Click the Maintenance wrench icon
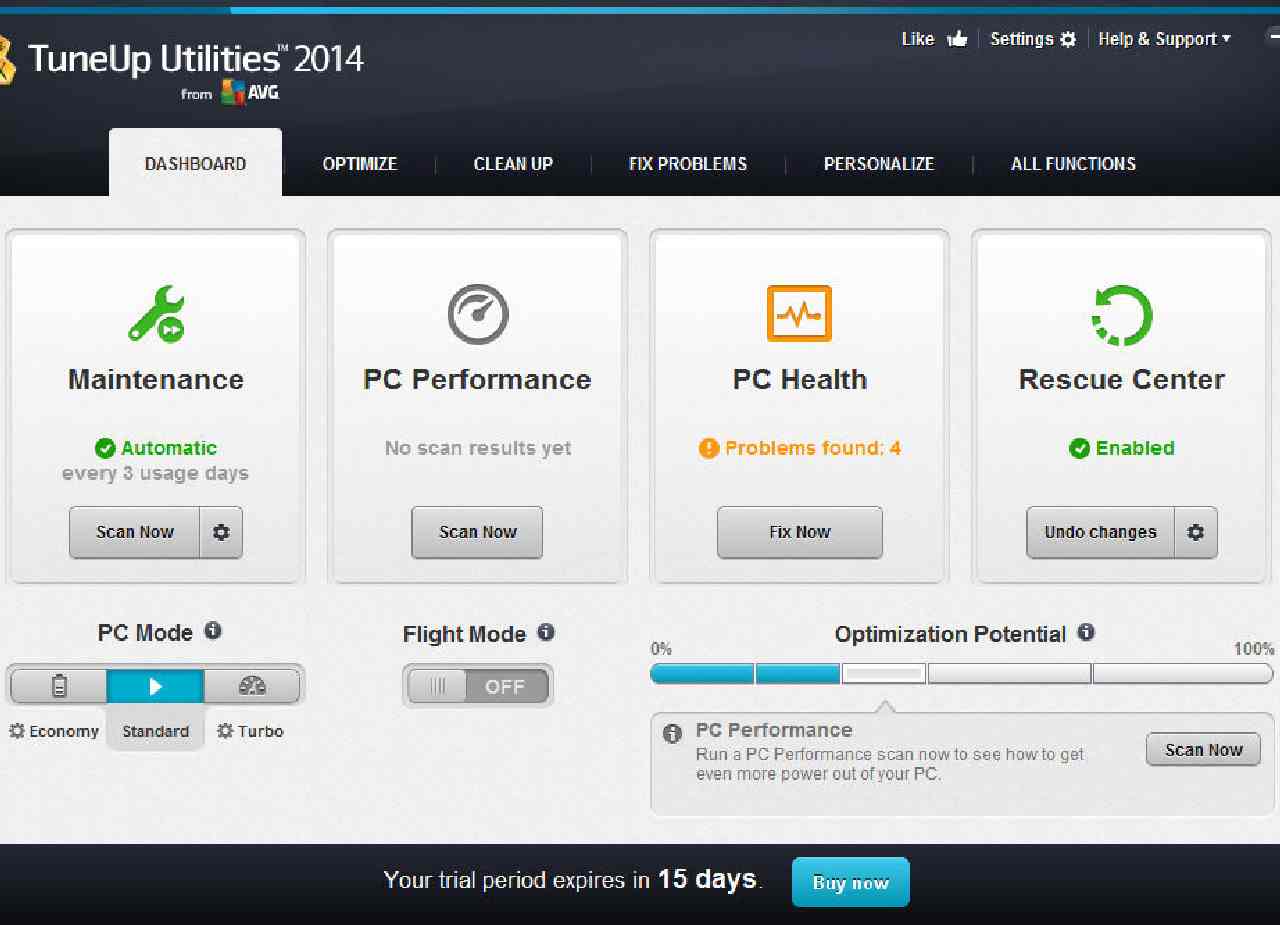The width and height of the screenshot is (1280, 925). (x=156, y=314)
